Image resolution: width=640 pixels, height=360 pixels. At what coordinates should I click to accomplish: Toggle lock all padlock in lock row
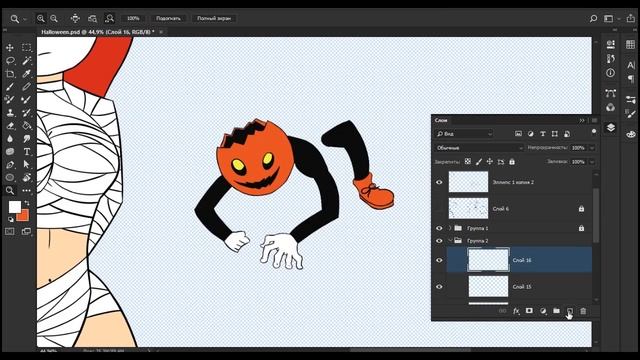pos(512,162)
